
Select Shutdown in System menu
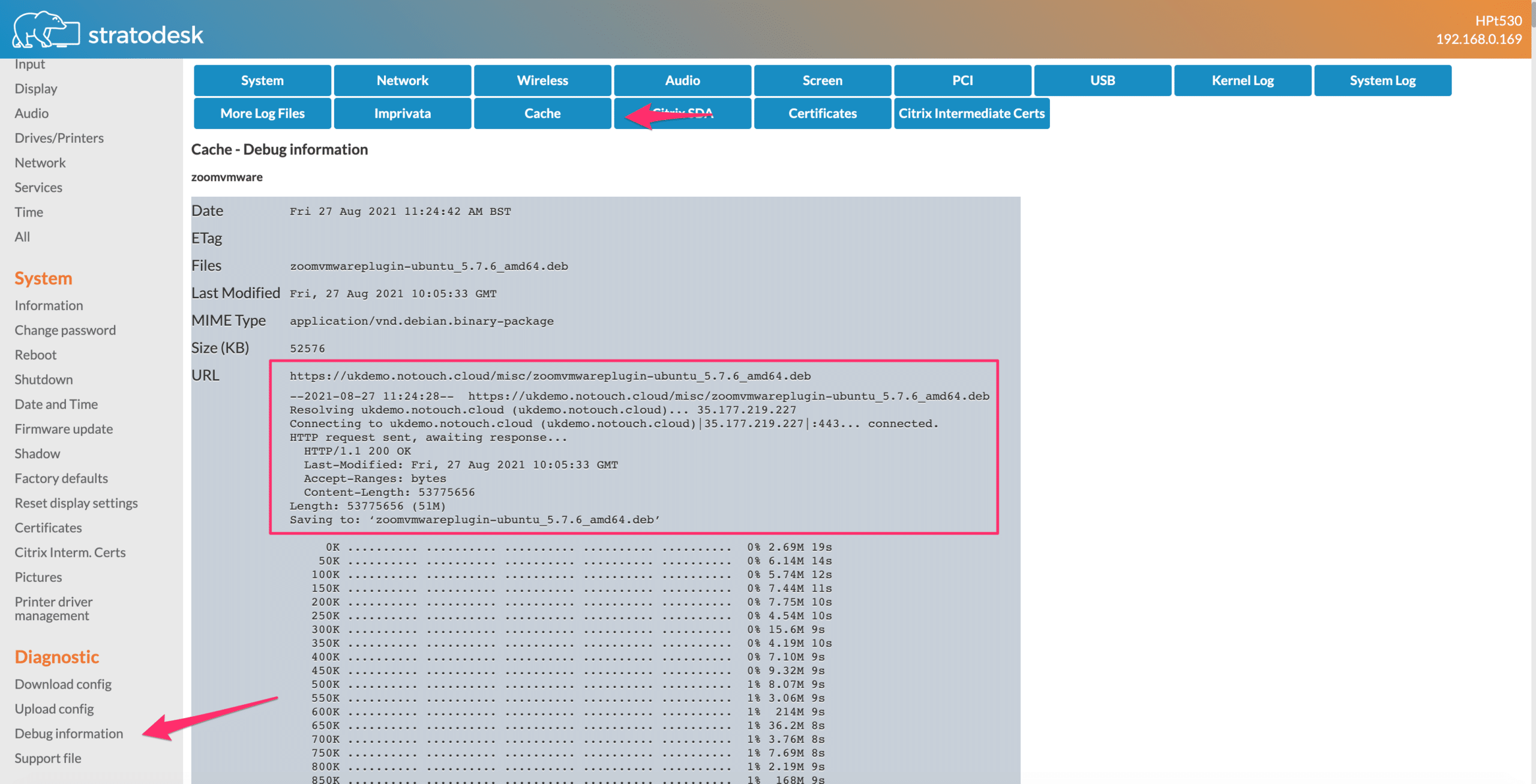[44, 379]
